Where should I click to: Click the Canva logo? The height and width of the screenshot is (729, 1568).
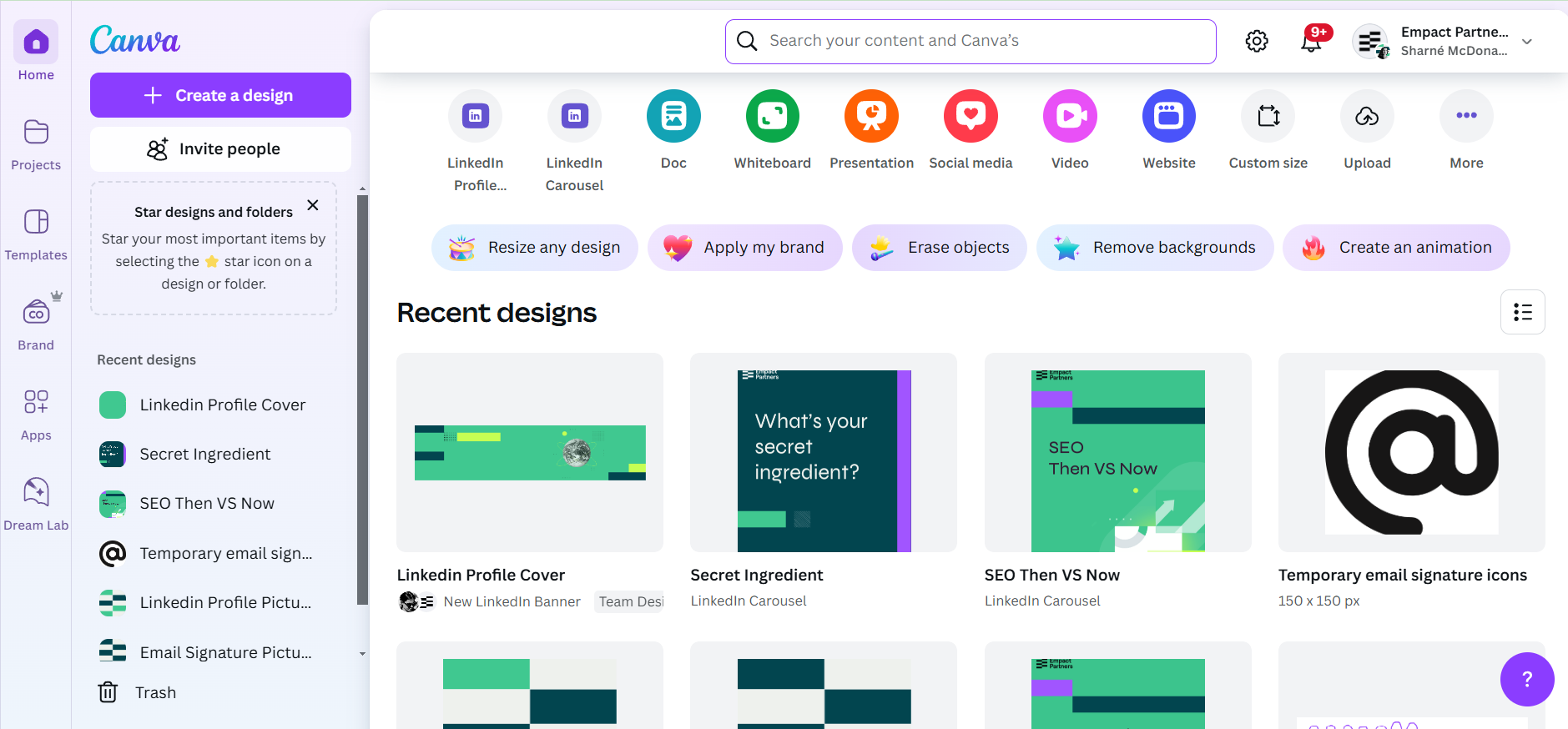click(x=134, y=40)
